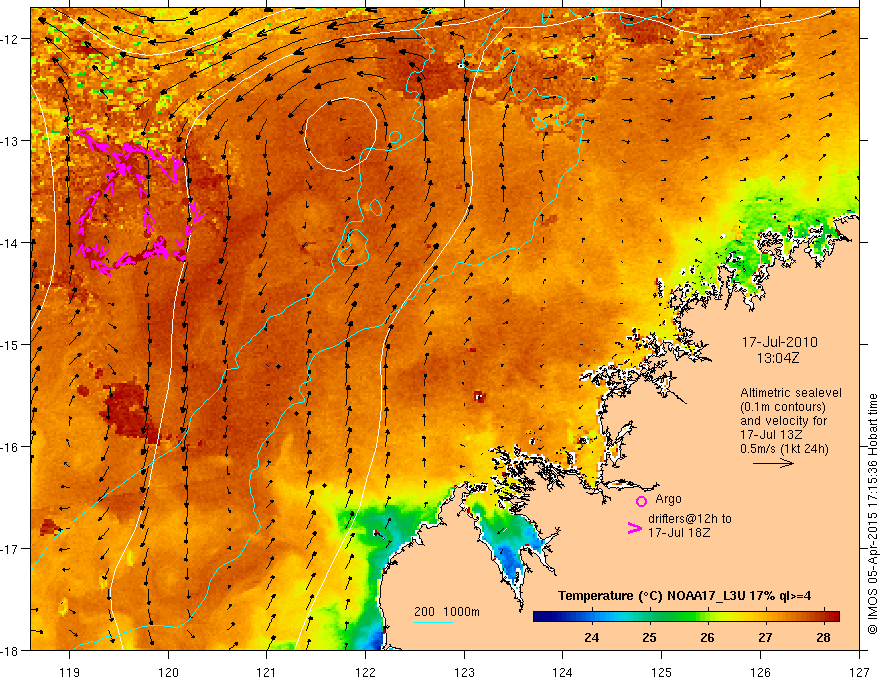Image resolution: width=880 pixels, height=680 pixels.
Task: Click the latitude axis label -18
Action: click(10, 650)
